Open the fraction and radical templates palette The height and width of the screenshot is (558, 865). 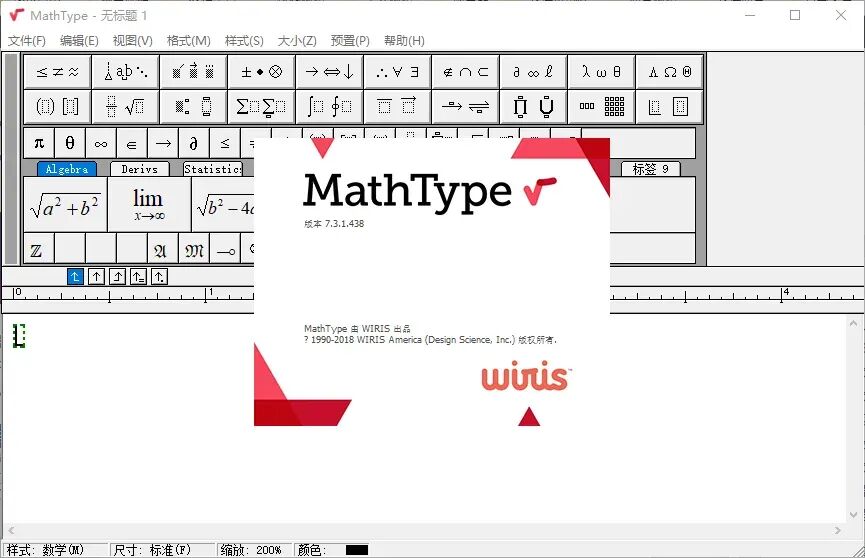point(126,107)
